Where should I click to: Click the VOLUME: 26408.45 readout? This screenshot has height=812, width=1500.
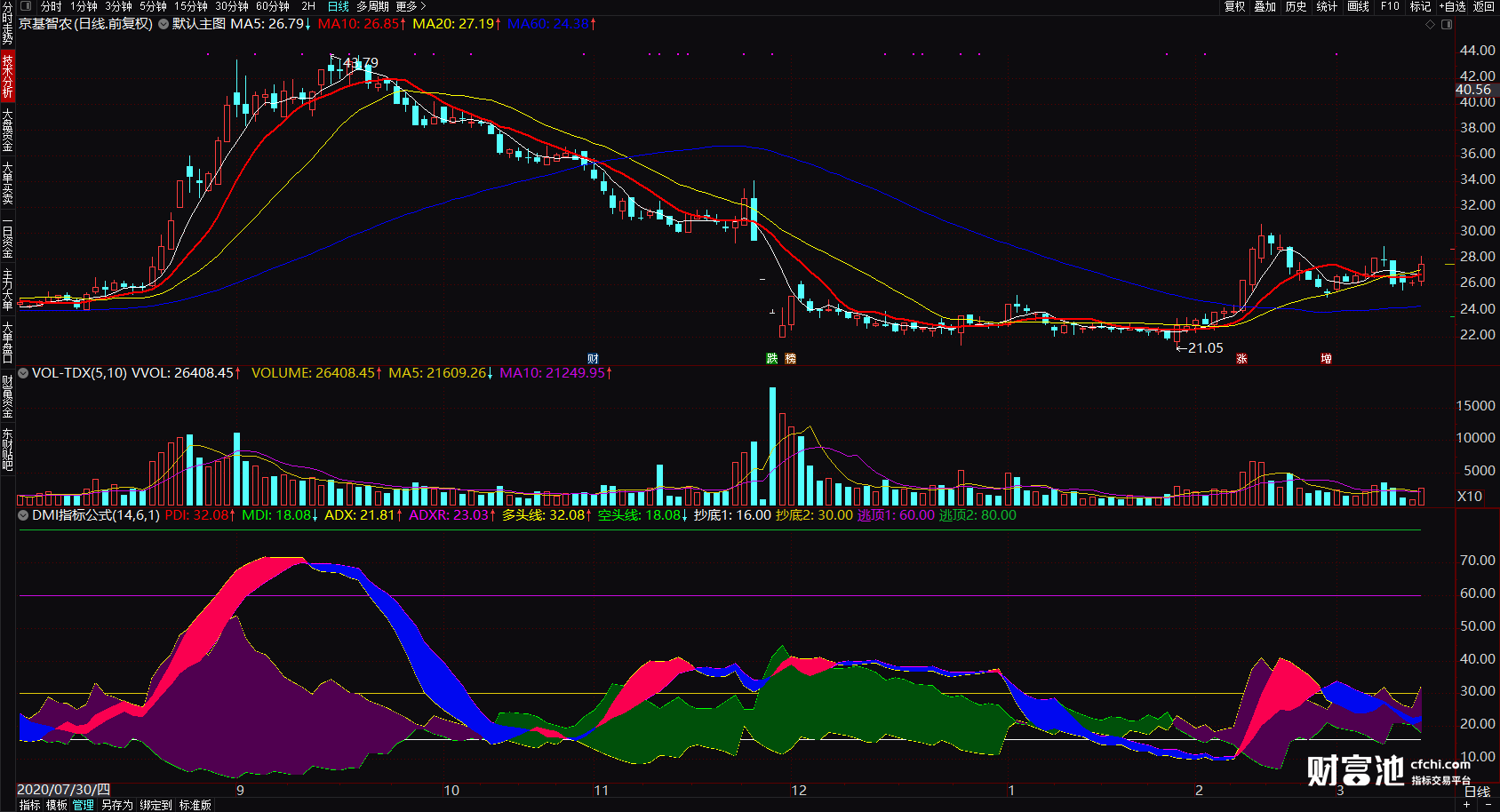click(x=317, y=373)
